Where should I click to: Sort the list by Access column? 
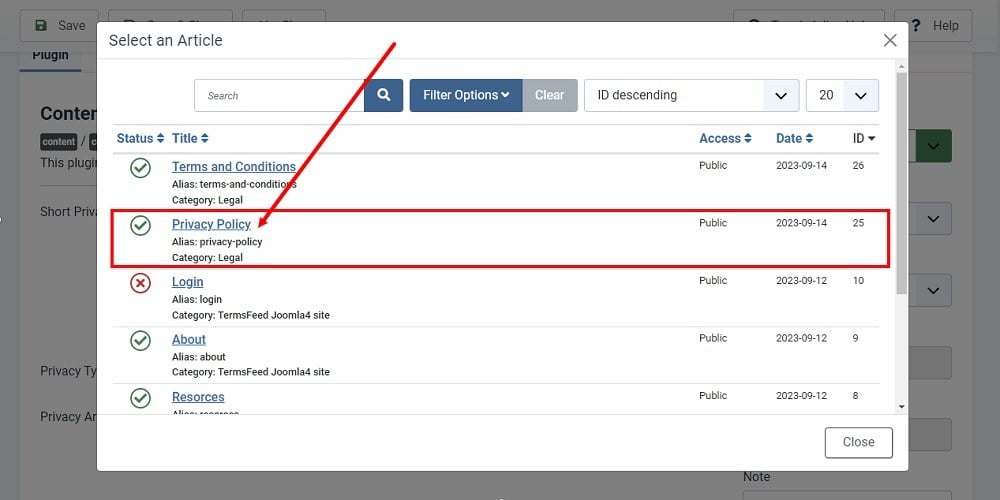point(725,138)
